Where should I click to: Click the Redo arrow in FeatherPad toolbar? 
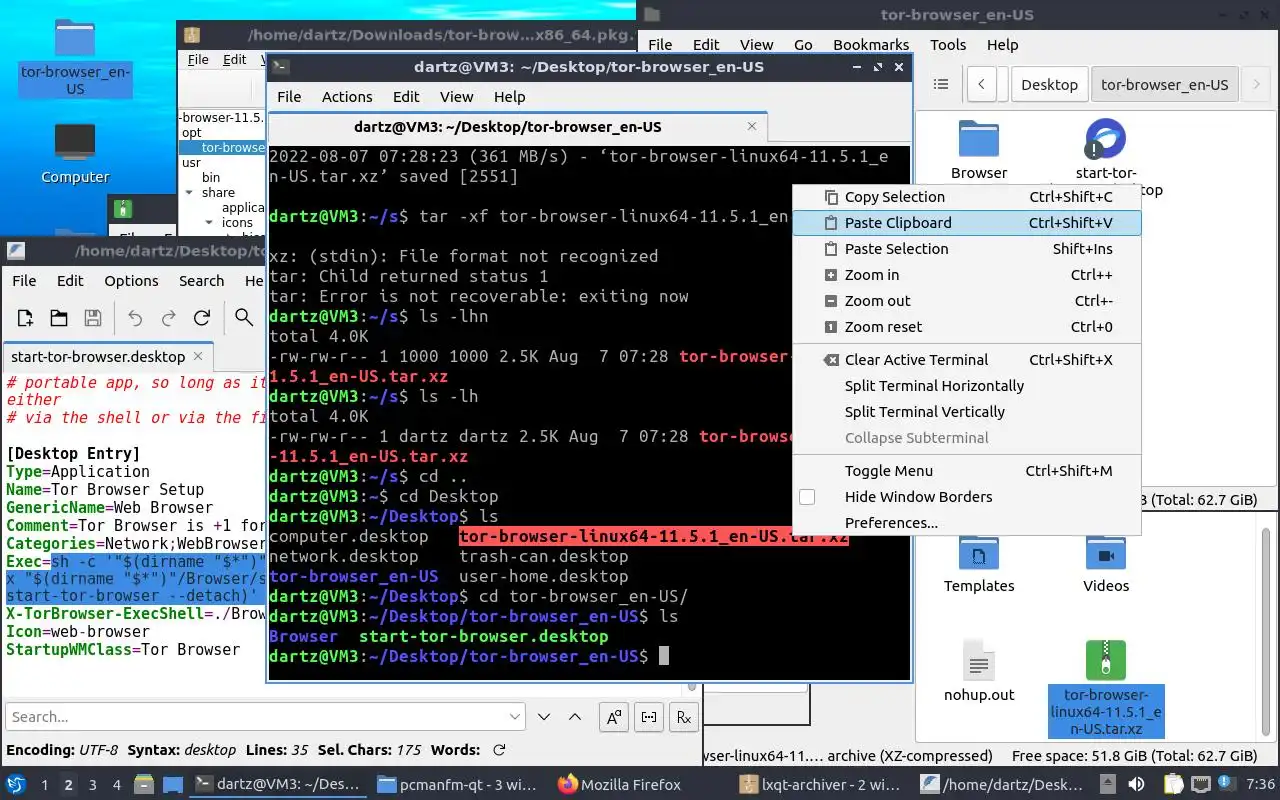click(169, 318)
